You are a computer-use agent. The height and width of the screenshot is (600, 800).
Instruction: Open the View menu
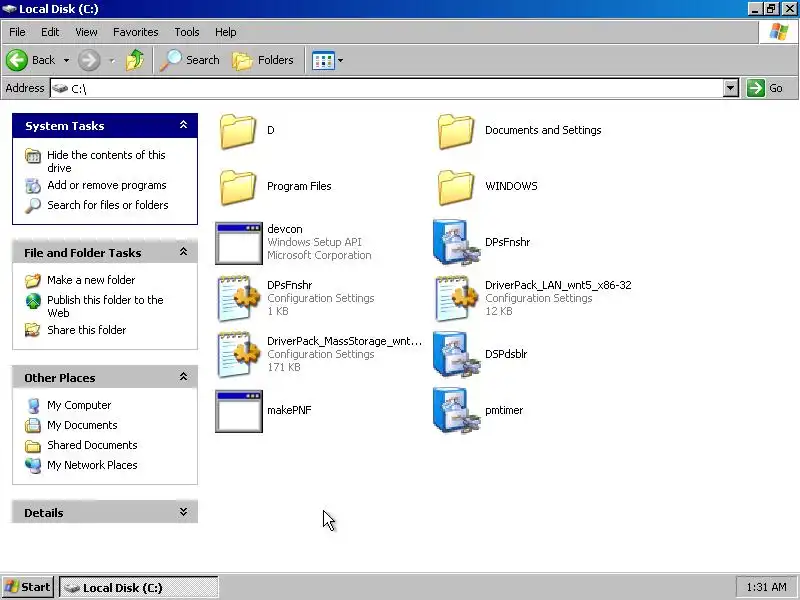coord(86,32)
